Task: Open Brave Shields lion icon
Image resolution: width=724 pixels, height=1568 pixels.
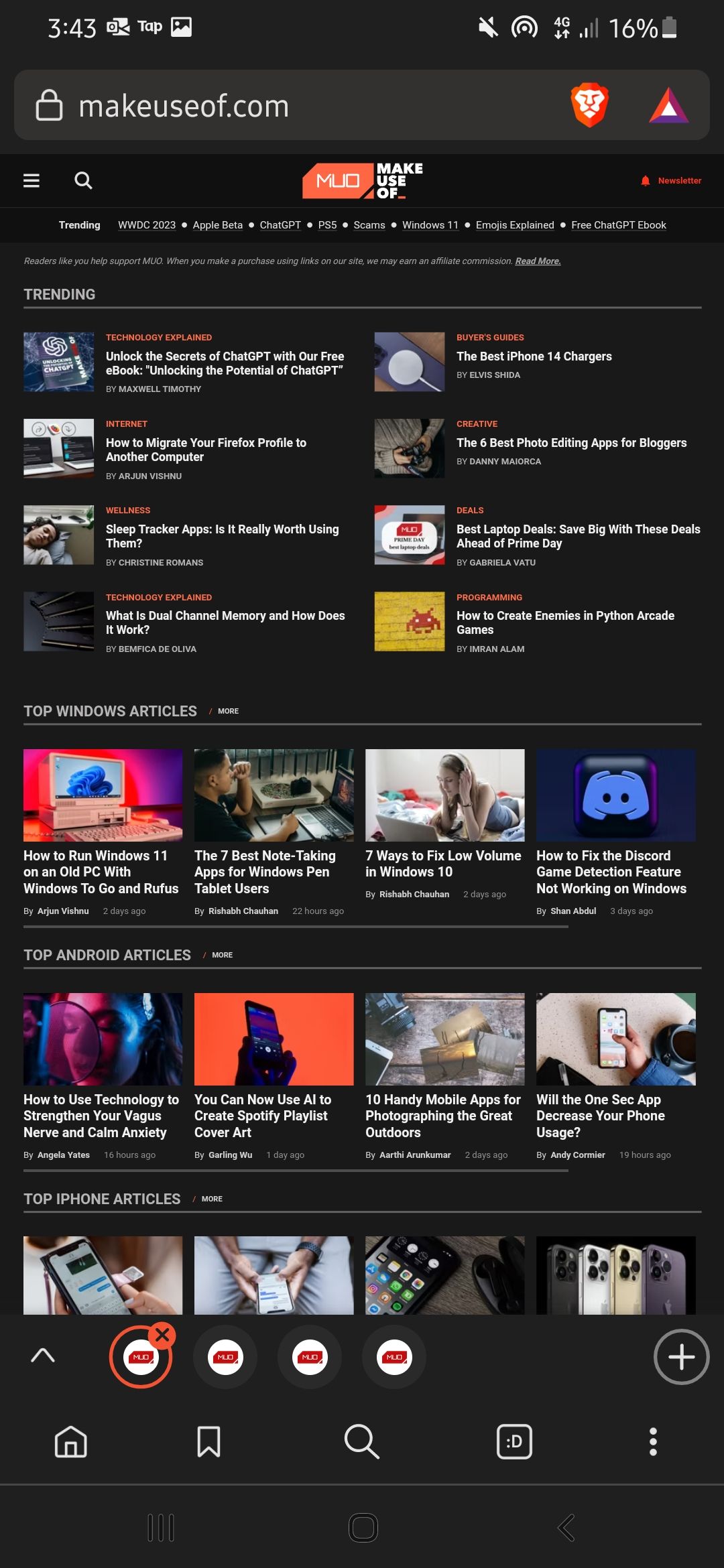Action: point(589,105)
